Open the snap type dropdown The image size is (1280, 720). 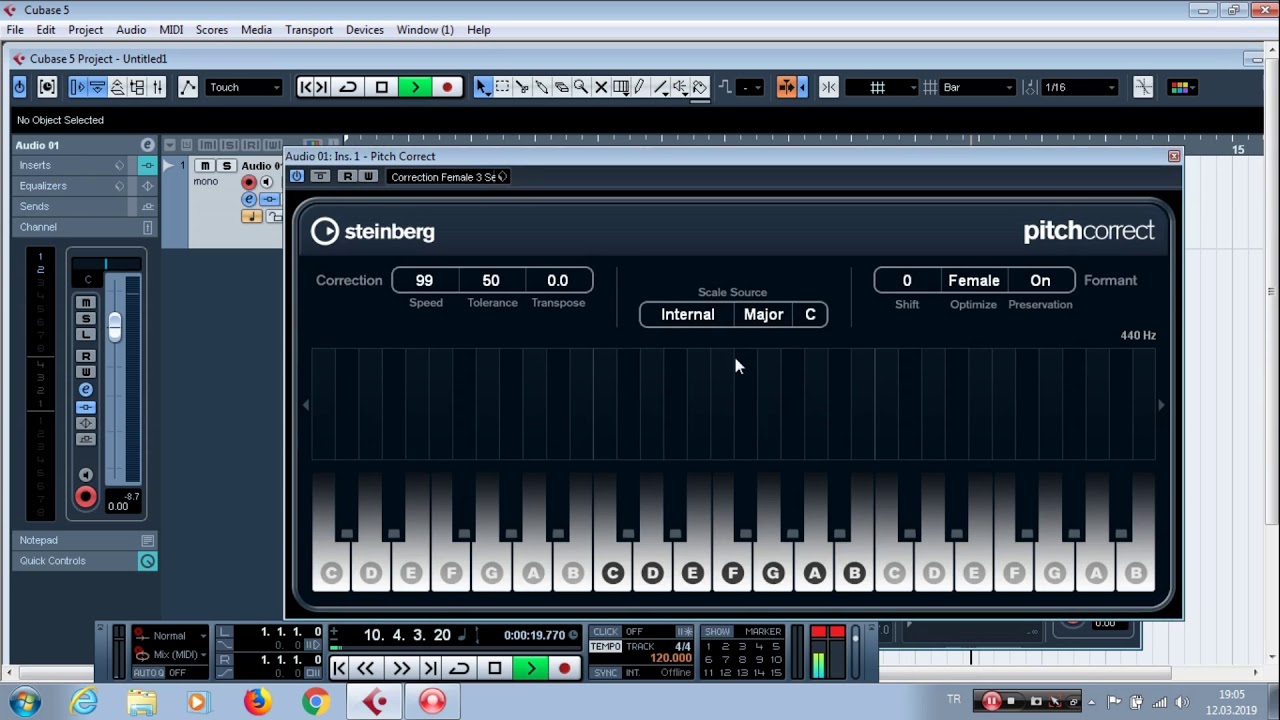pyautogui.click(x=881, y=87)
